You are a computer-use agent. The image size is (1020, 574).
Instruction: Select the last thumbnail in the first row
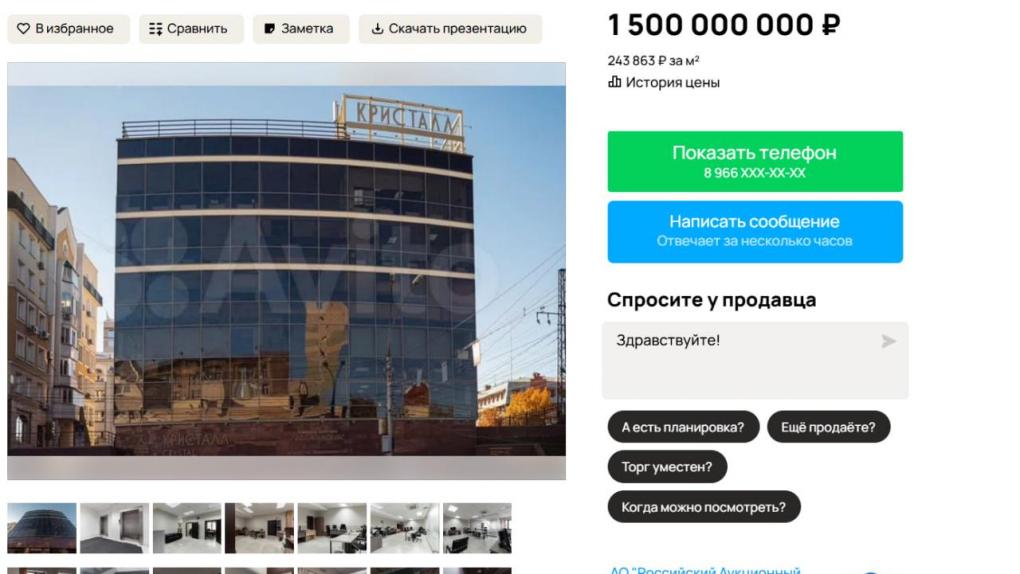pyautogui.click(x=477, y=528)
